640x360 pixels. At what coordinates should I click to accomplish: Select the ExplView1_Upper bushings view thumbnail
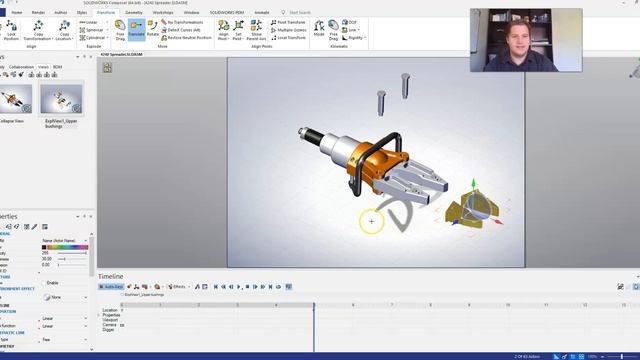pos(61,100)
